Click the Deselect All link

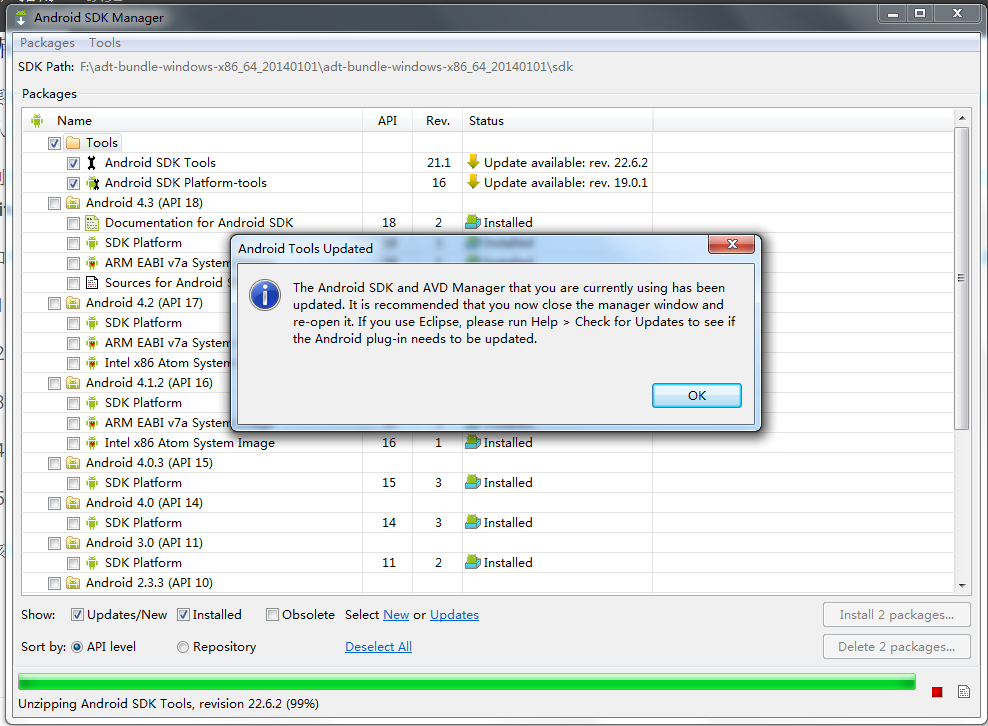tap(378, 647)
